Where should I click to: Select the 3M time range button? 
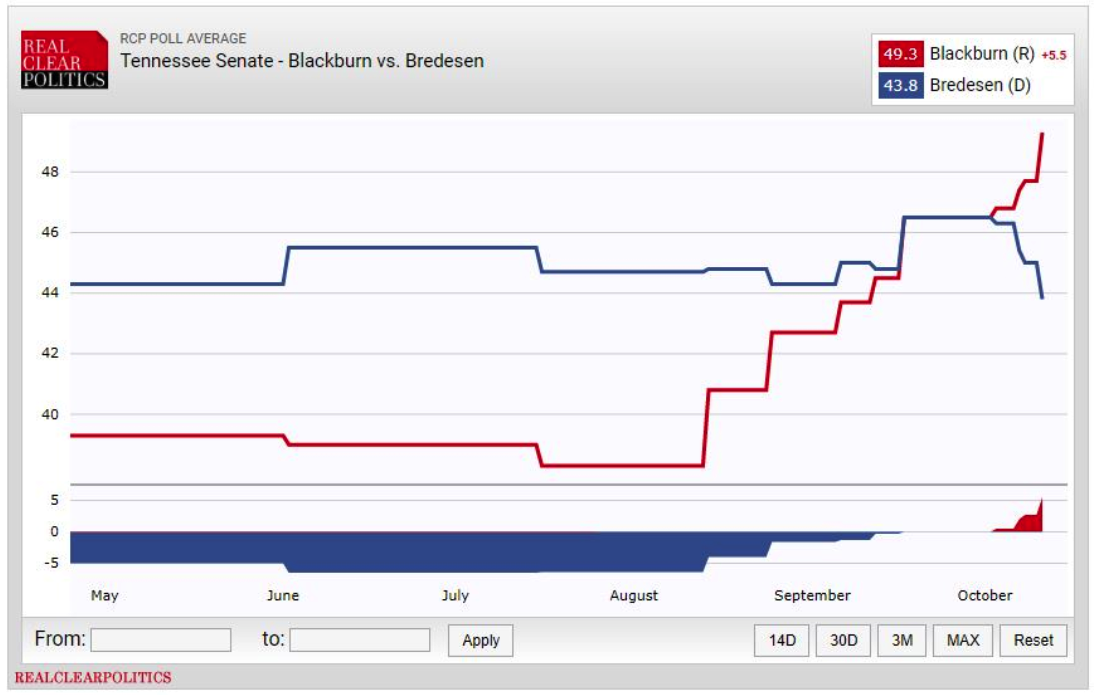[x=902, y=640]
